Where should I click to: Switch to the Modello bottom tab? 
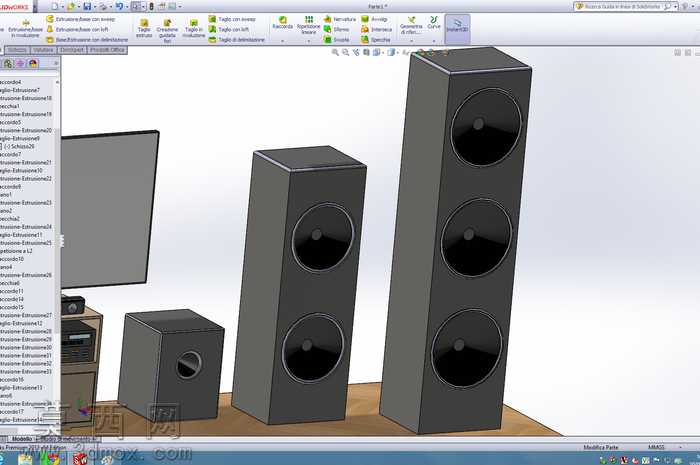coord(21,439)
